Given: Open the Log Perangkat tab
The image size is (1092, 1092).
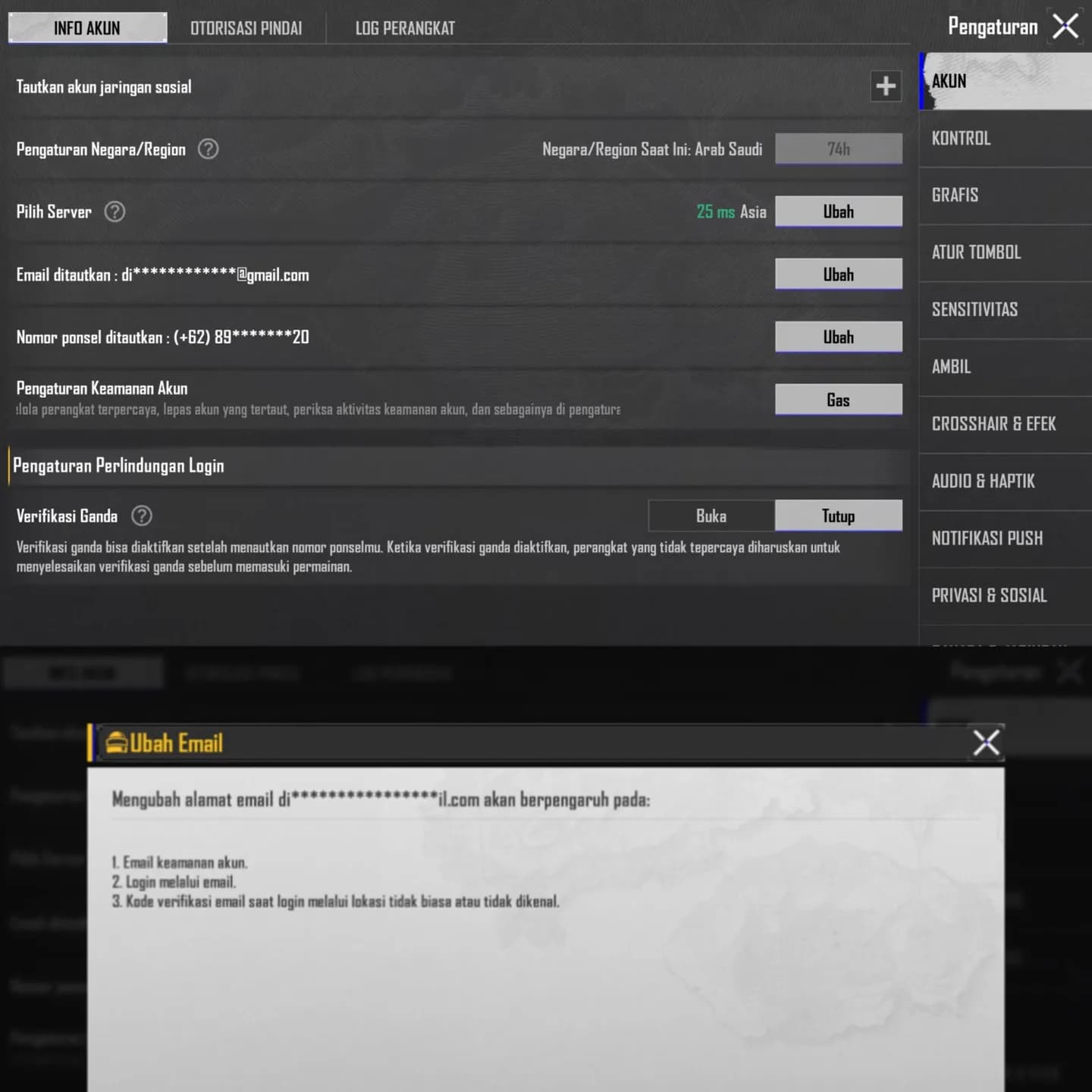Looking at the screenshot, I should [x=405, y=28].
